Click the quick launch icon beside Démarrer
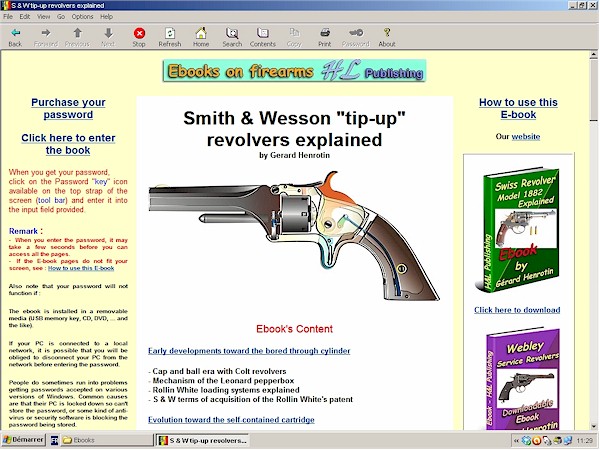The width and height of the screenshot is (600, 450). (54, 440)
